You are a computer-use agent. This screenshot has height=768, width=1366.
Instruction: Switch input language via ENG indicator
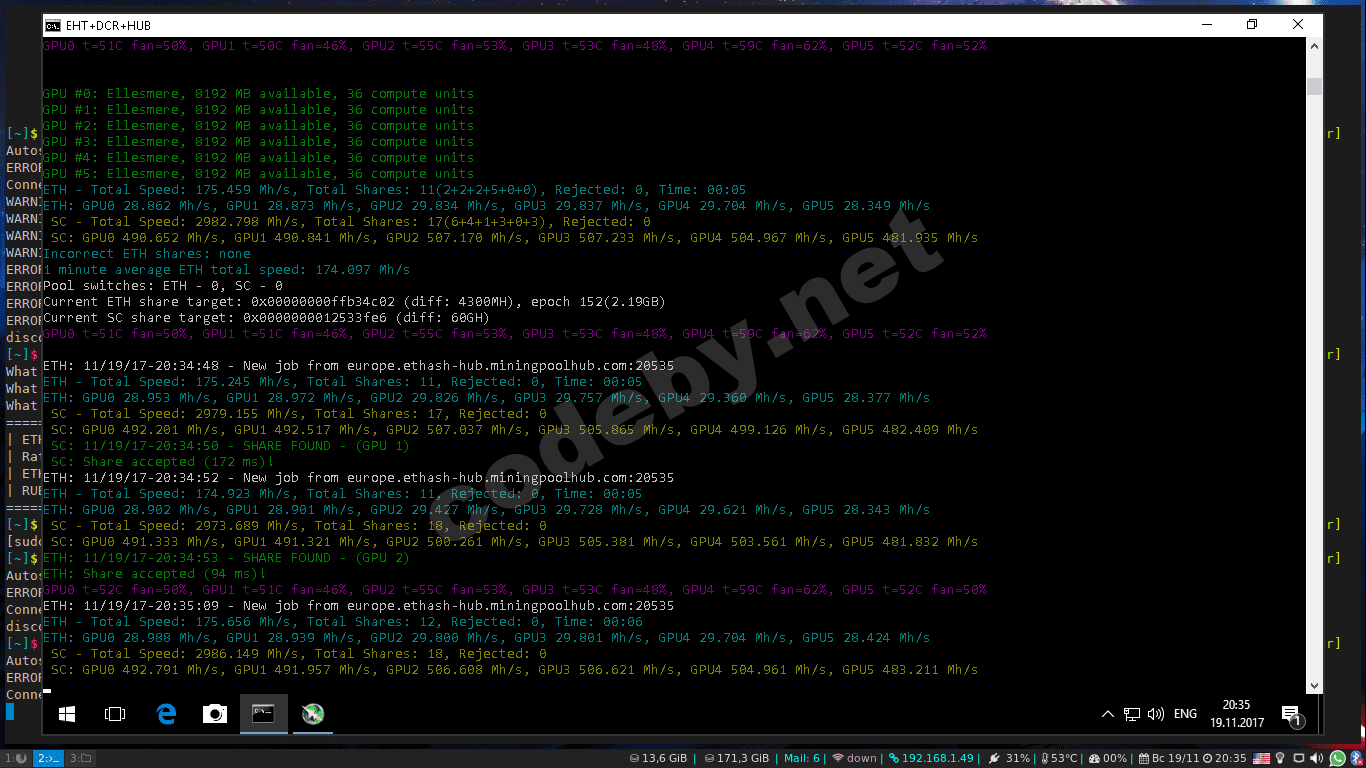pyautogui.click(x=1185, y=714)
